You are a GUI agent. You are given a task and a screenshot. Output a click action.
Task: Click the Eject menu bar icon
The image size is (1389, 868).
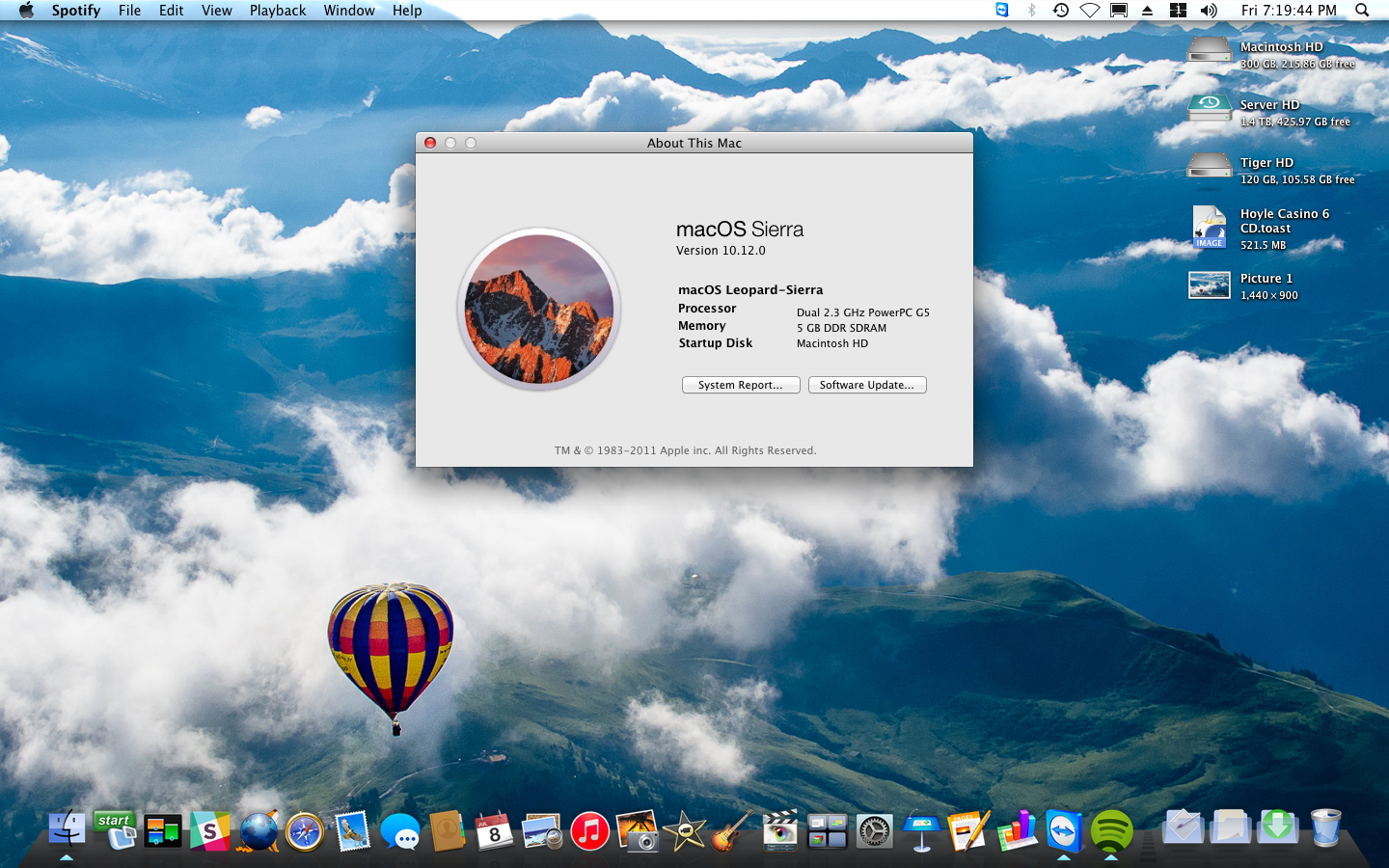click(1148, 10)
